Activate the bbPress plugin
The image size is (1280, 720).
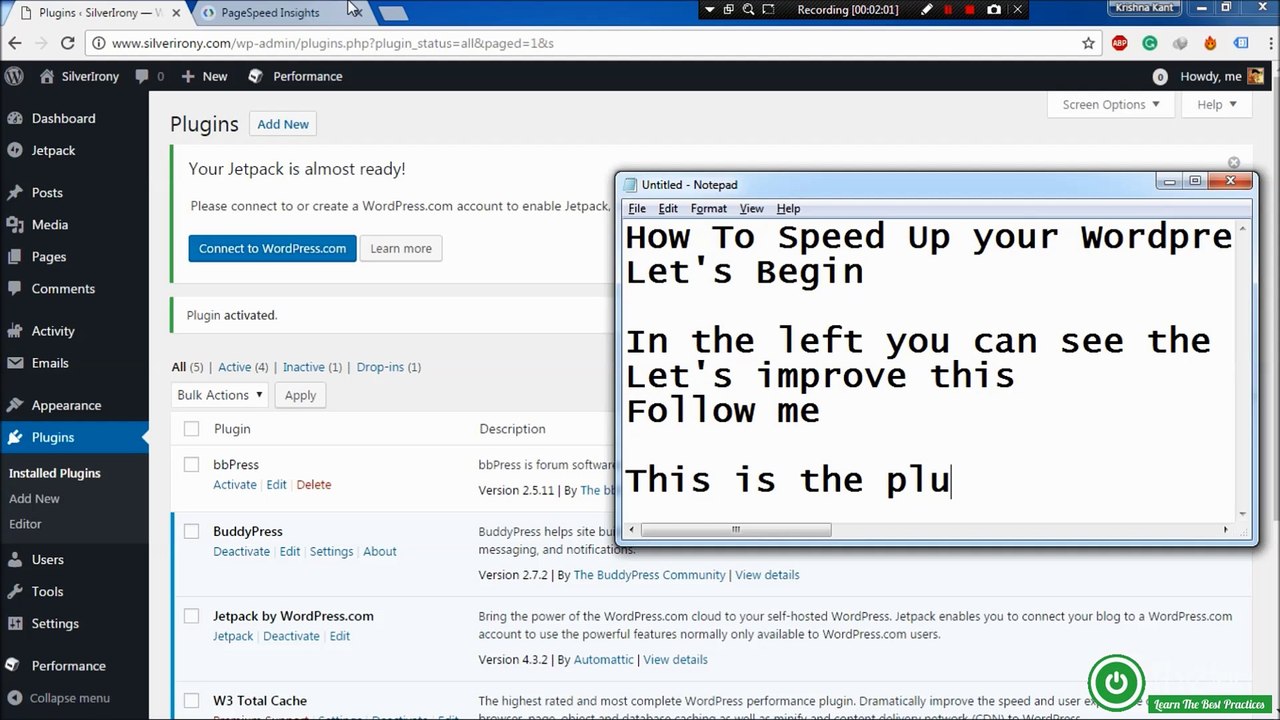tap(235, 485)
